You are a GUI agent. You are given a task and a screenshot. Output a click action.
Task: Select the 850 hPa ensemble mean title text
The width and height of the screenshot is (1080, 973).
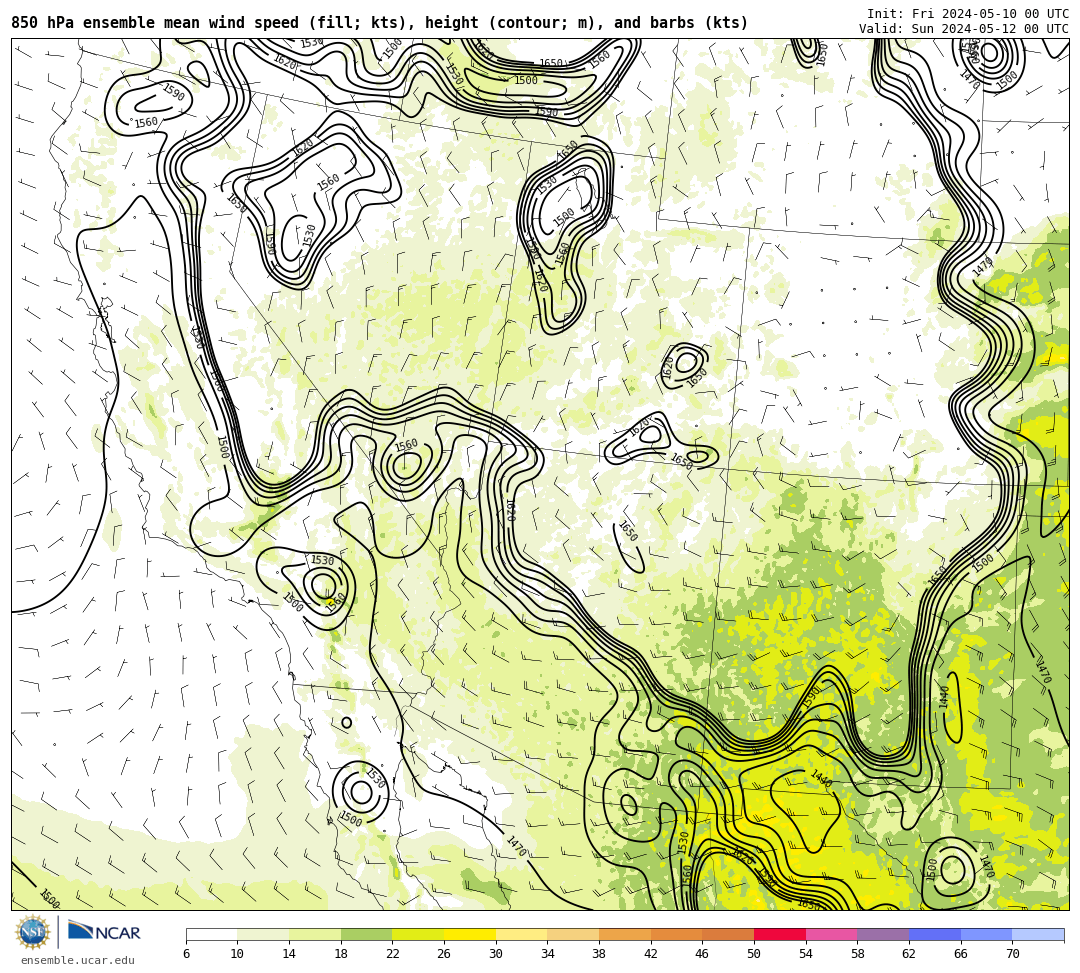click(x=380, y=23)
